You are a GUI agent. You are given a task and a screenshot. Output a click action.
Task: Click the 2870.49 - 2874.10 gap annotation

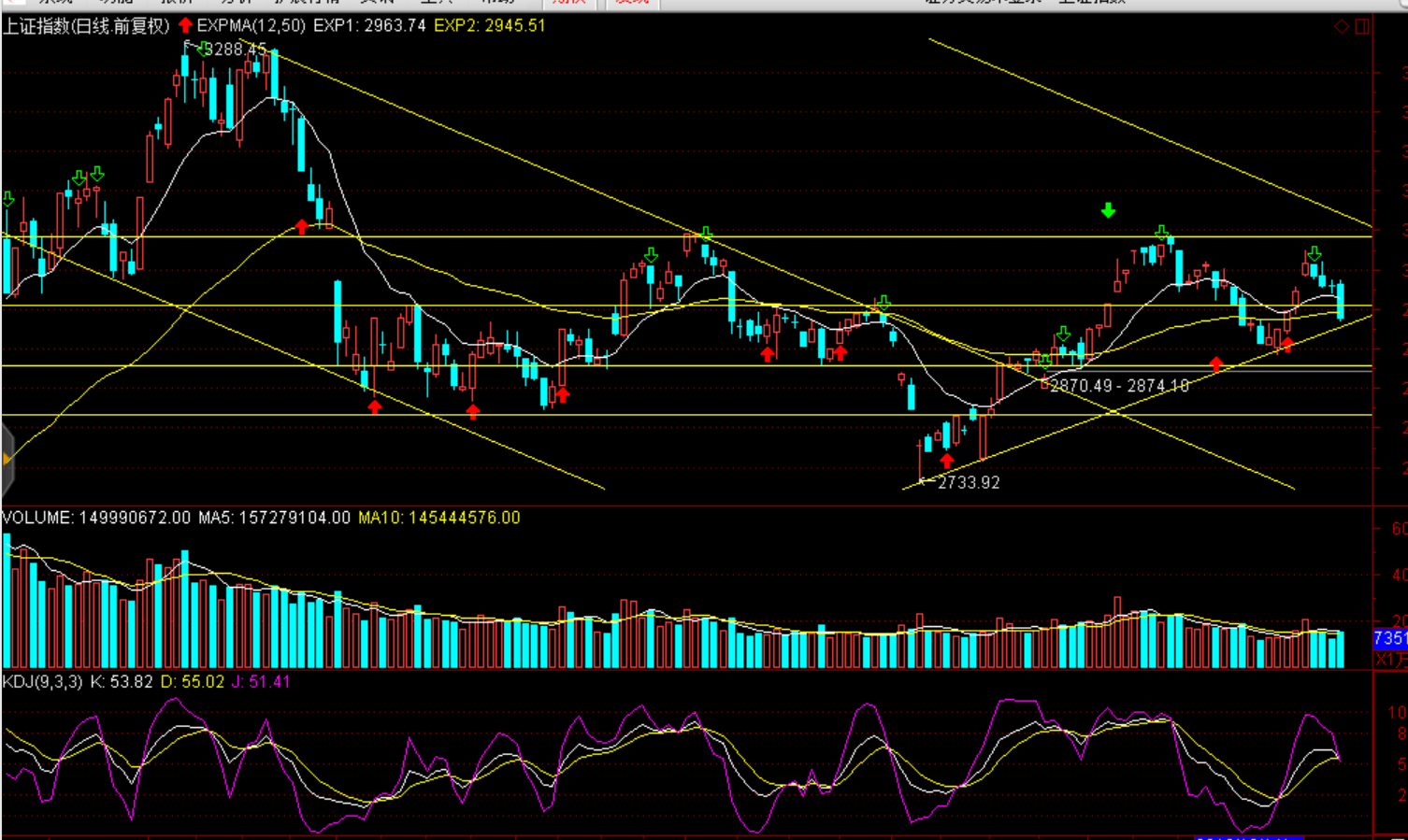coord(1119,386)
